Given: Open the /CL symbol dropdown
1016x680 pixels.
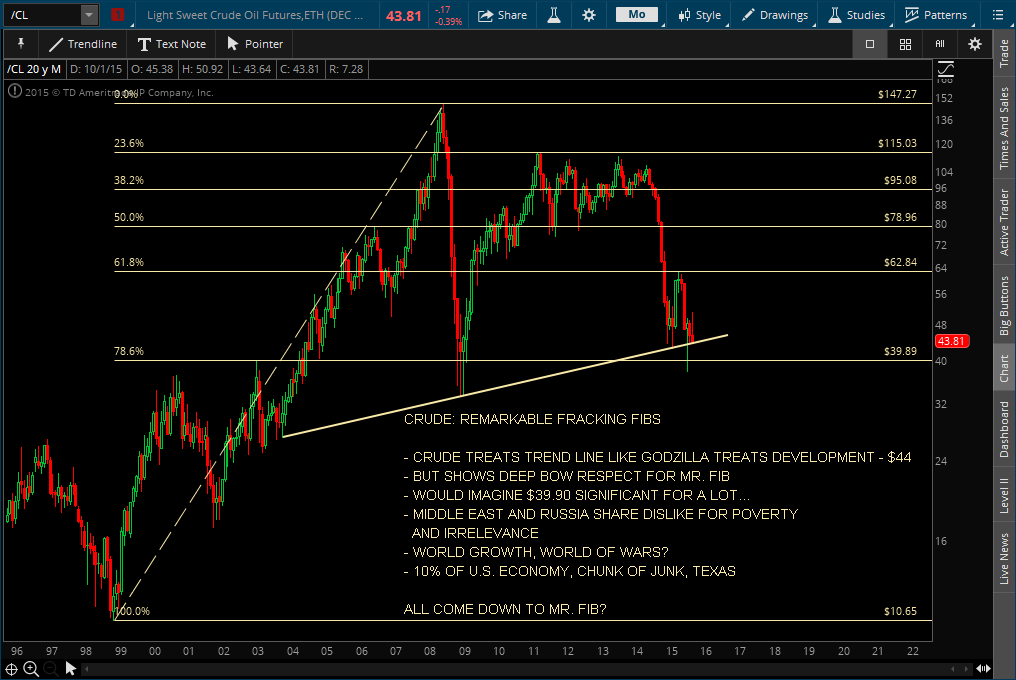Looking at the screenshot, I should tap(88, 15).
